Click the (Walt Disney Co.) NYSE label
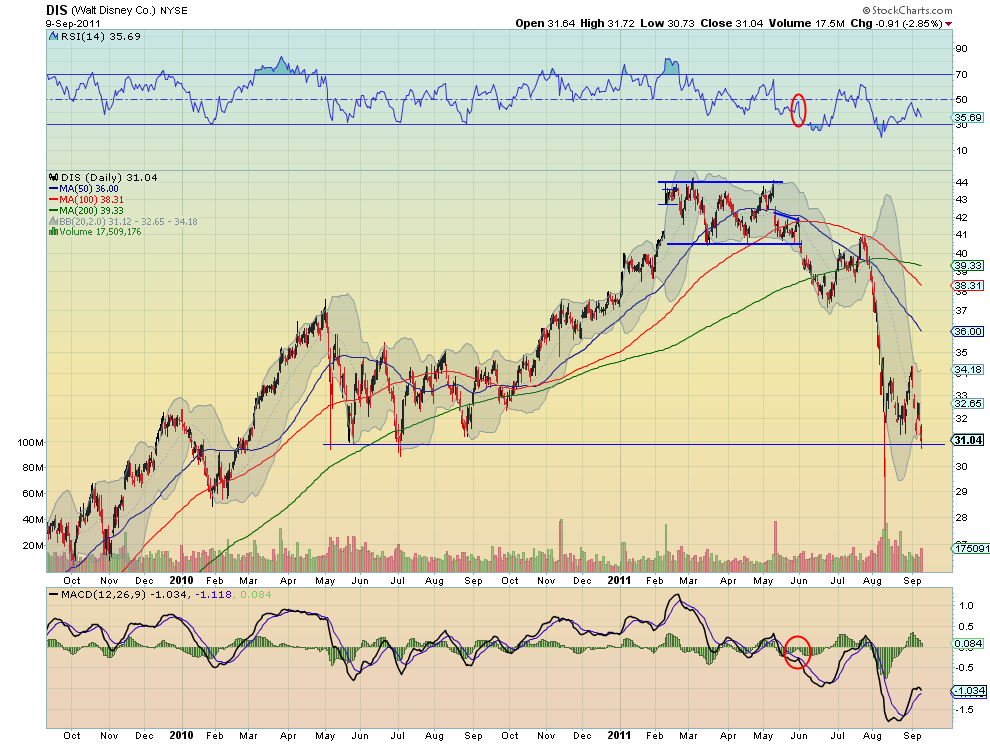990x744 pixels. [129, 11]
